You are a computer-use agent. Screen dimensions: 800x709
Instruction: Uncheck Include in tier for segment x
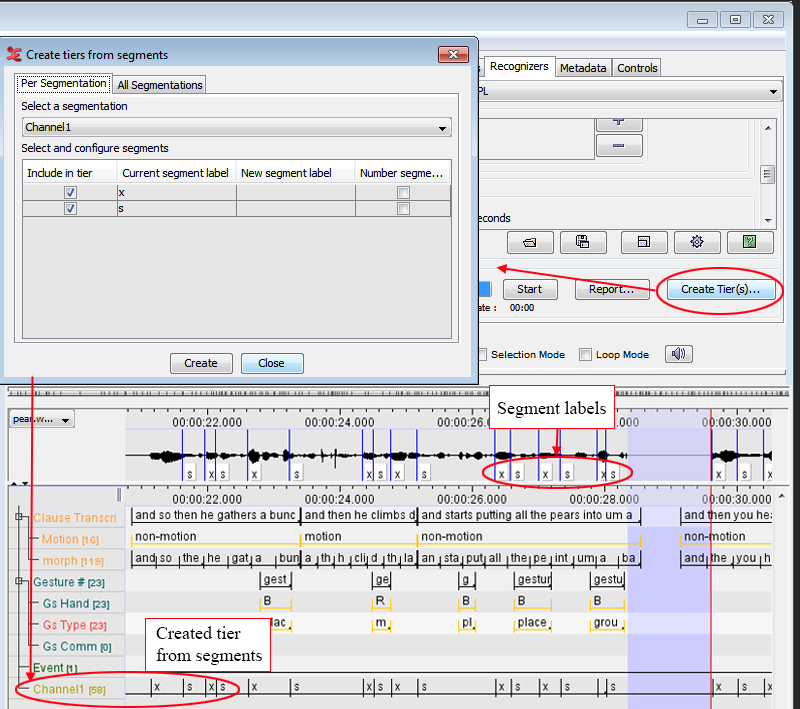(70, 192)
